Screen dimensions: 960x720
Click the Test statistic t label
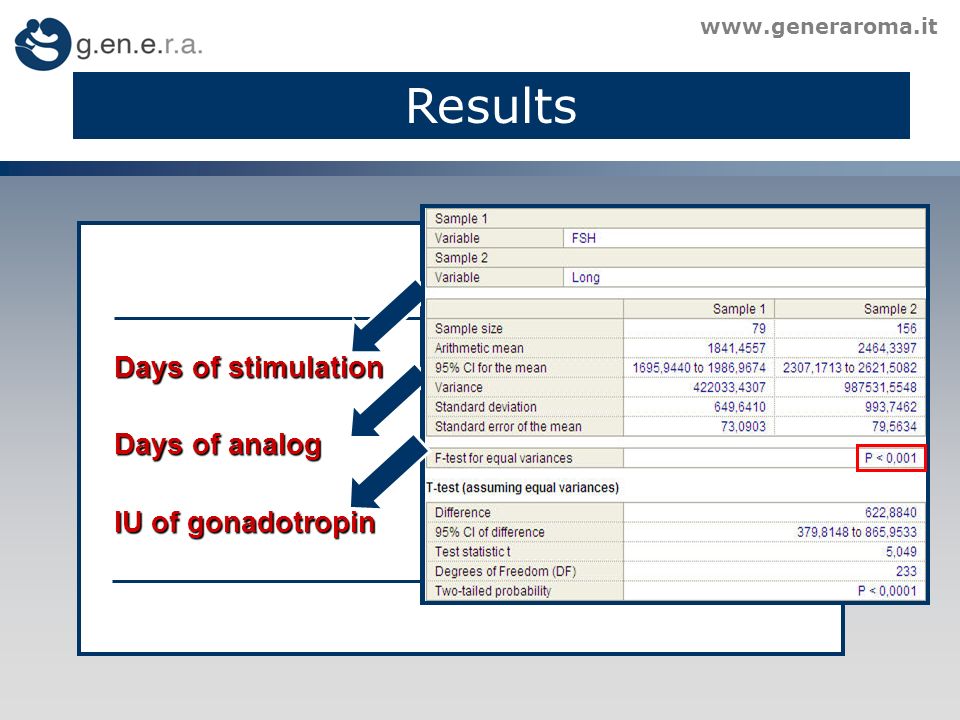click(x=472, y=552)
